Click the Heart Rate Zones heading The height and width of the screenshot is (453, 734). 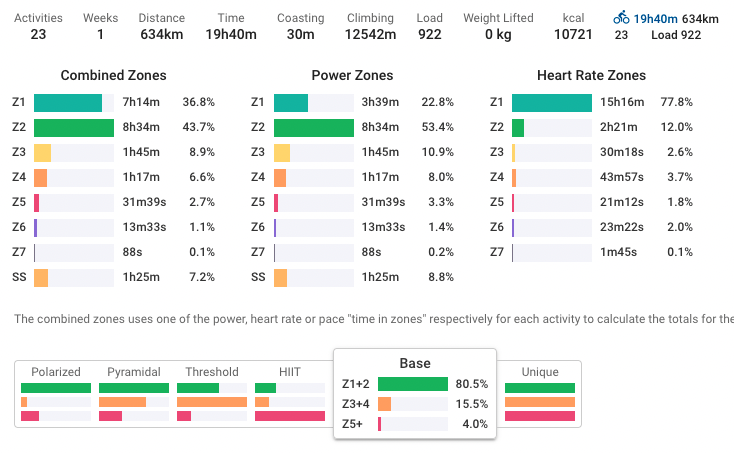[591, 75]
